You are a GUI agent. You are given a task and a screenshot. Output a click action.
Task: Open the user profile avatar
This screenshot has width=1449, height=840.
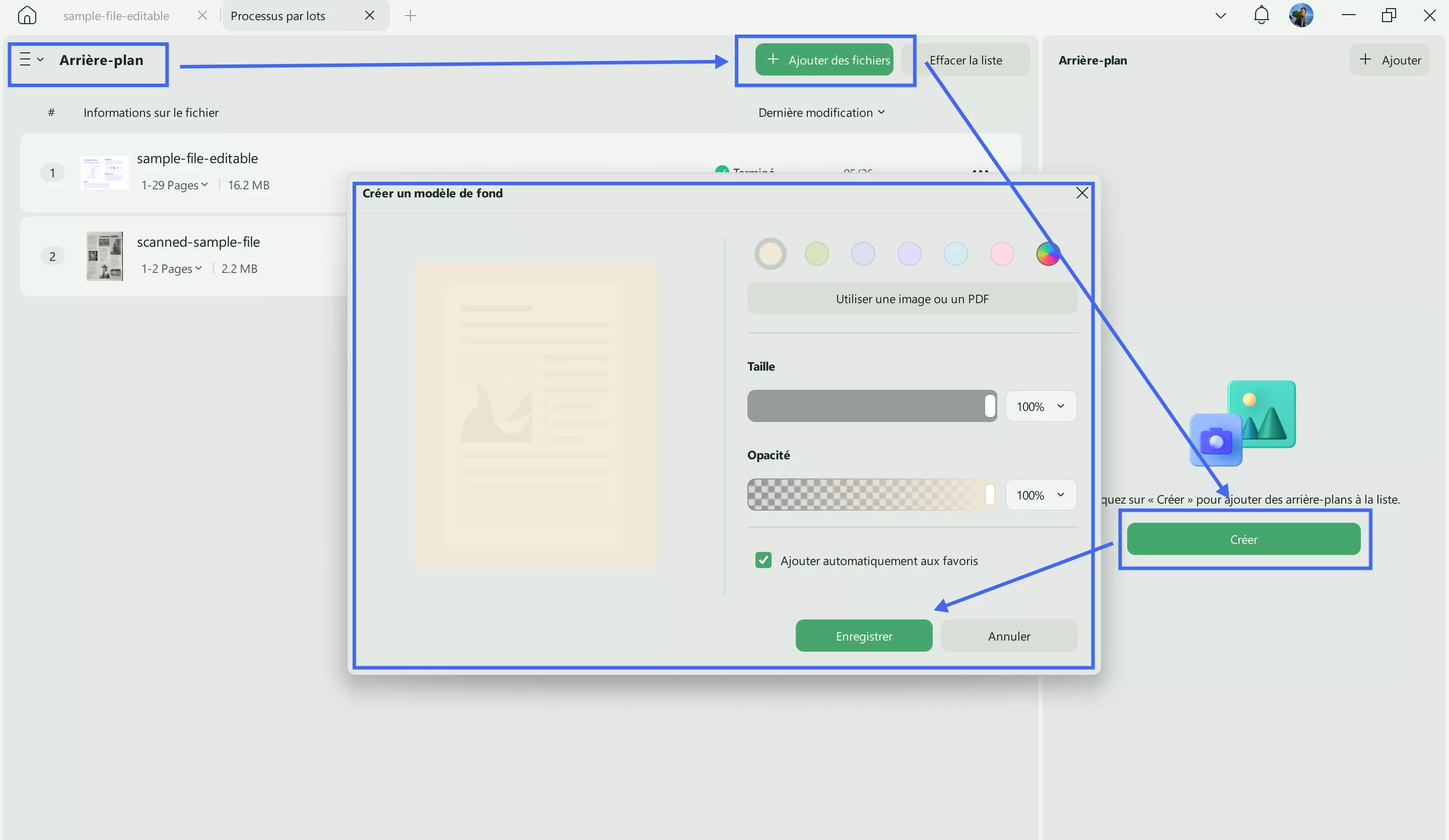click(x=1300, y=16)
